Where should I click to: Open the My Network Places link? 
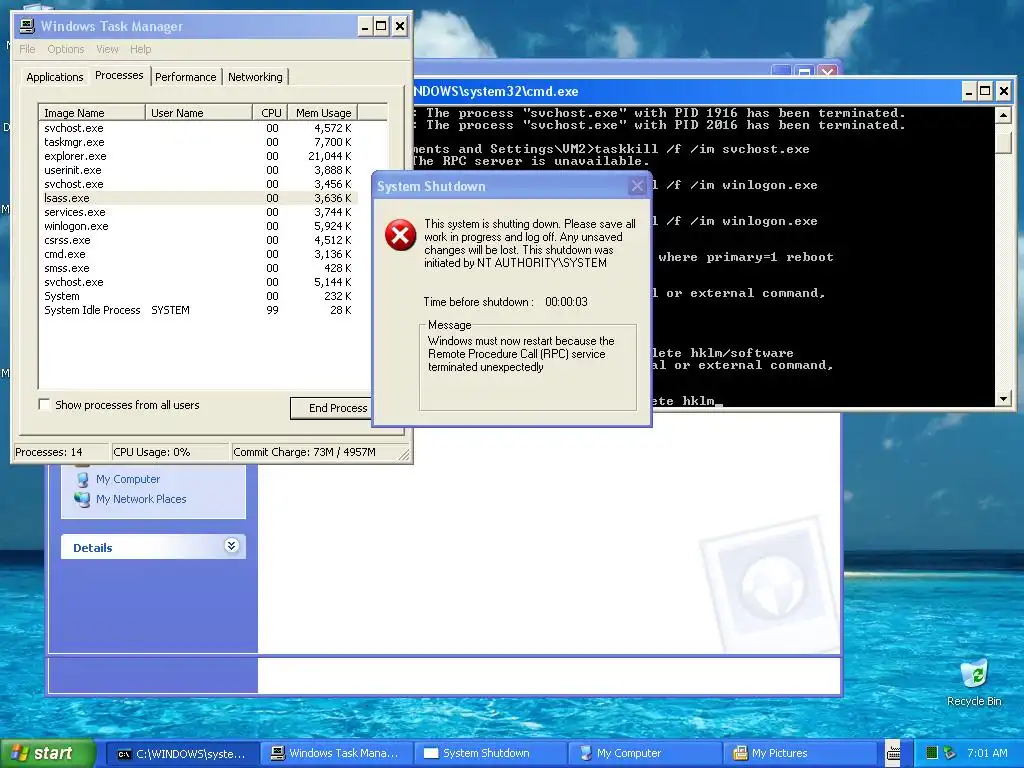(141, 499)
